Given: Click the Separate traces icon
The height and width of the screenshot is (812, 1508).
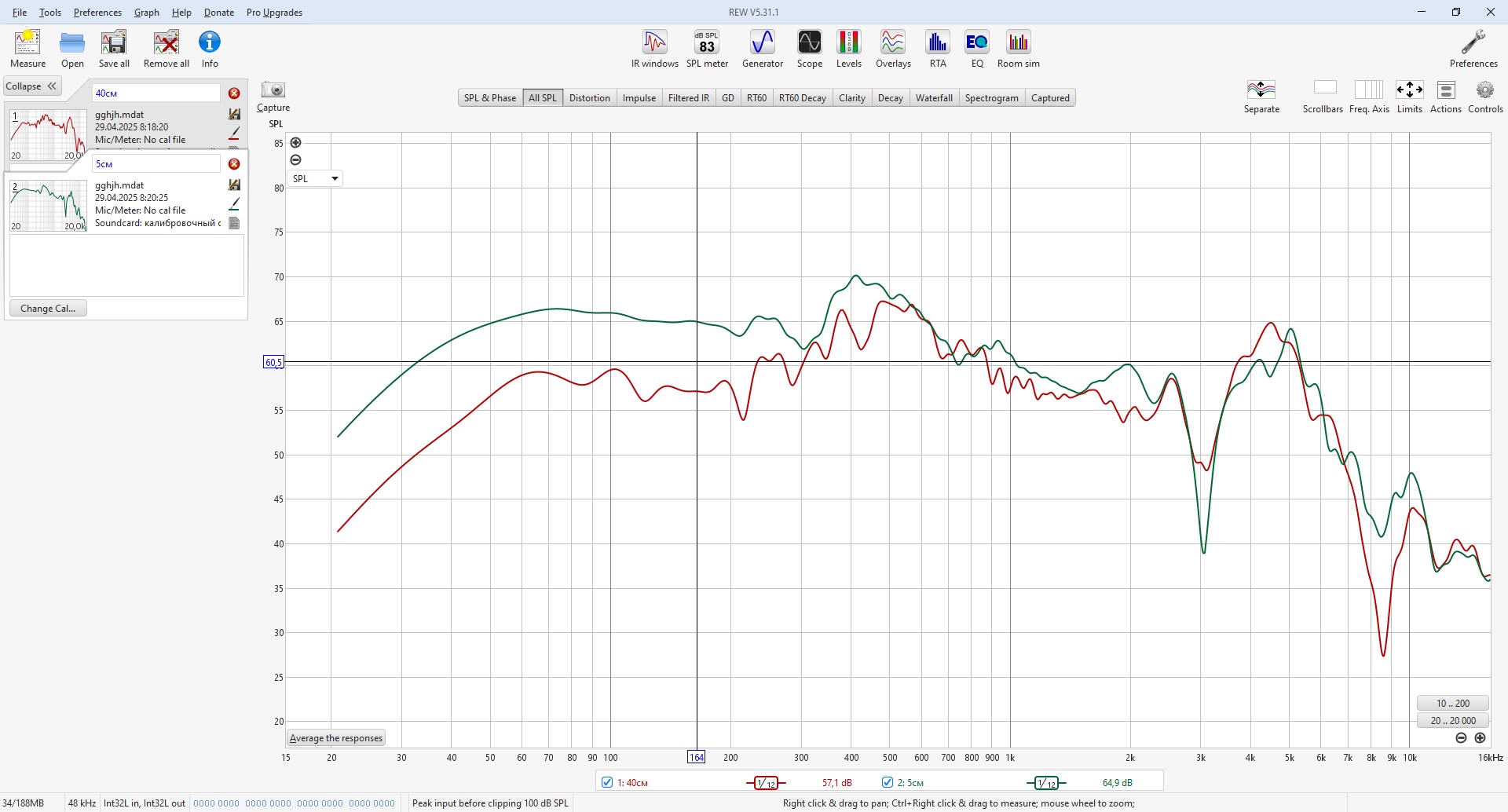Looking at the screenshot, I should point(1261,97).
